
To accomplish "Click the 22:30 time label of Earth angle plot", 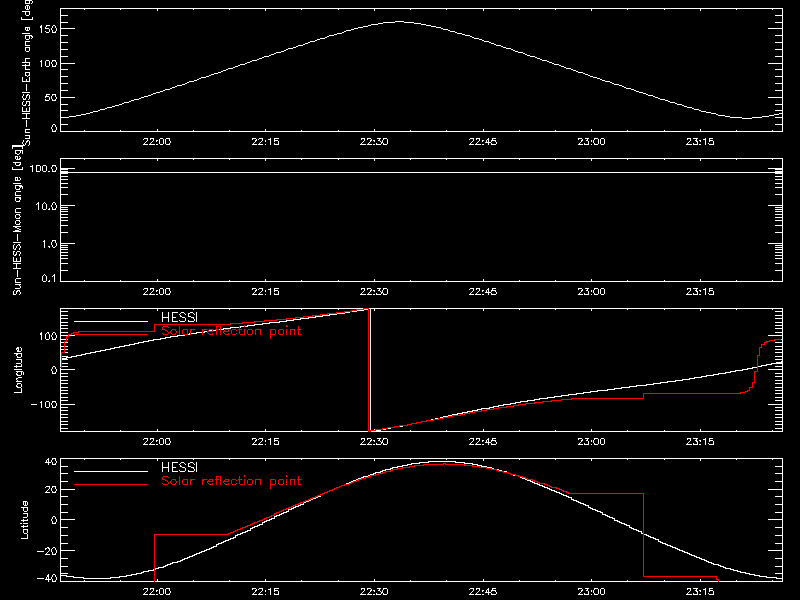I will click(x=374, y=141).
